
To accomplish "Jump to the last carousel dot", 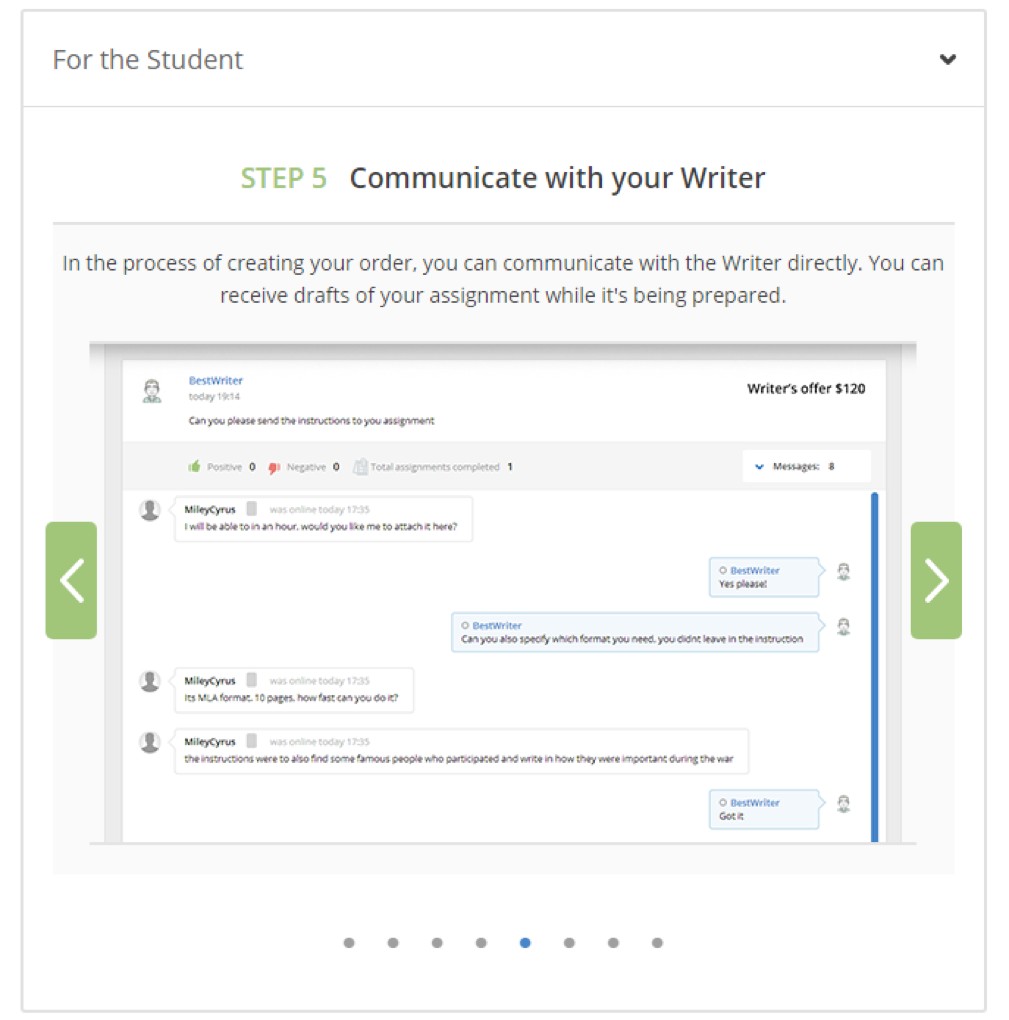I will pos(657,942).
